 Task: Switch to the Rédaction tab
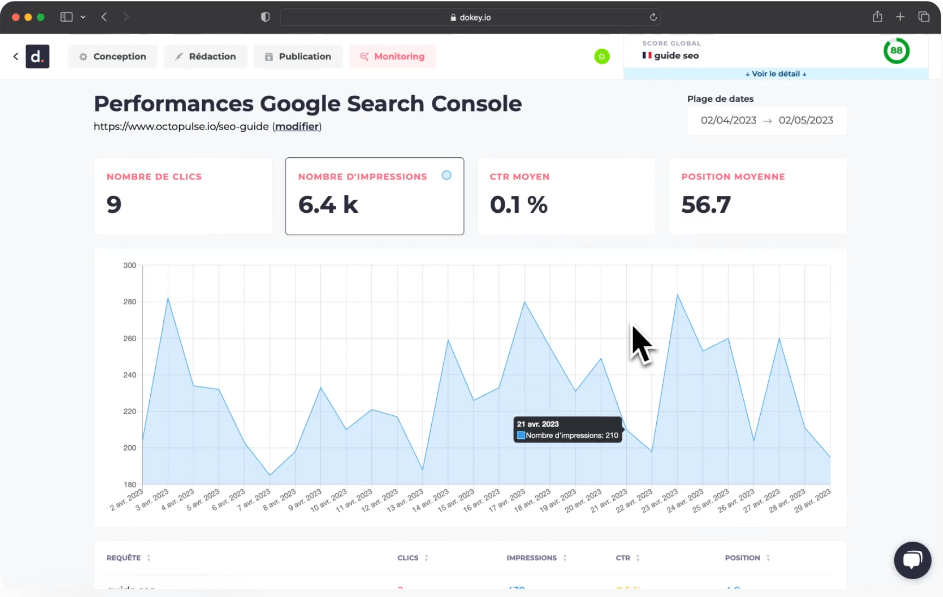click(205, 56)
